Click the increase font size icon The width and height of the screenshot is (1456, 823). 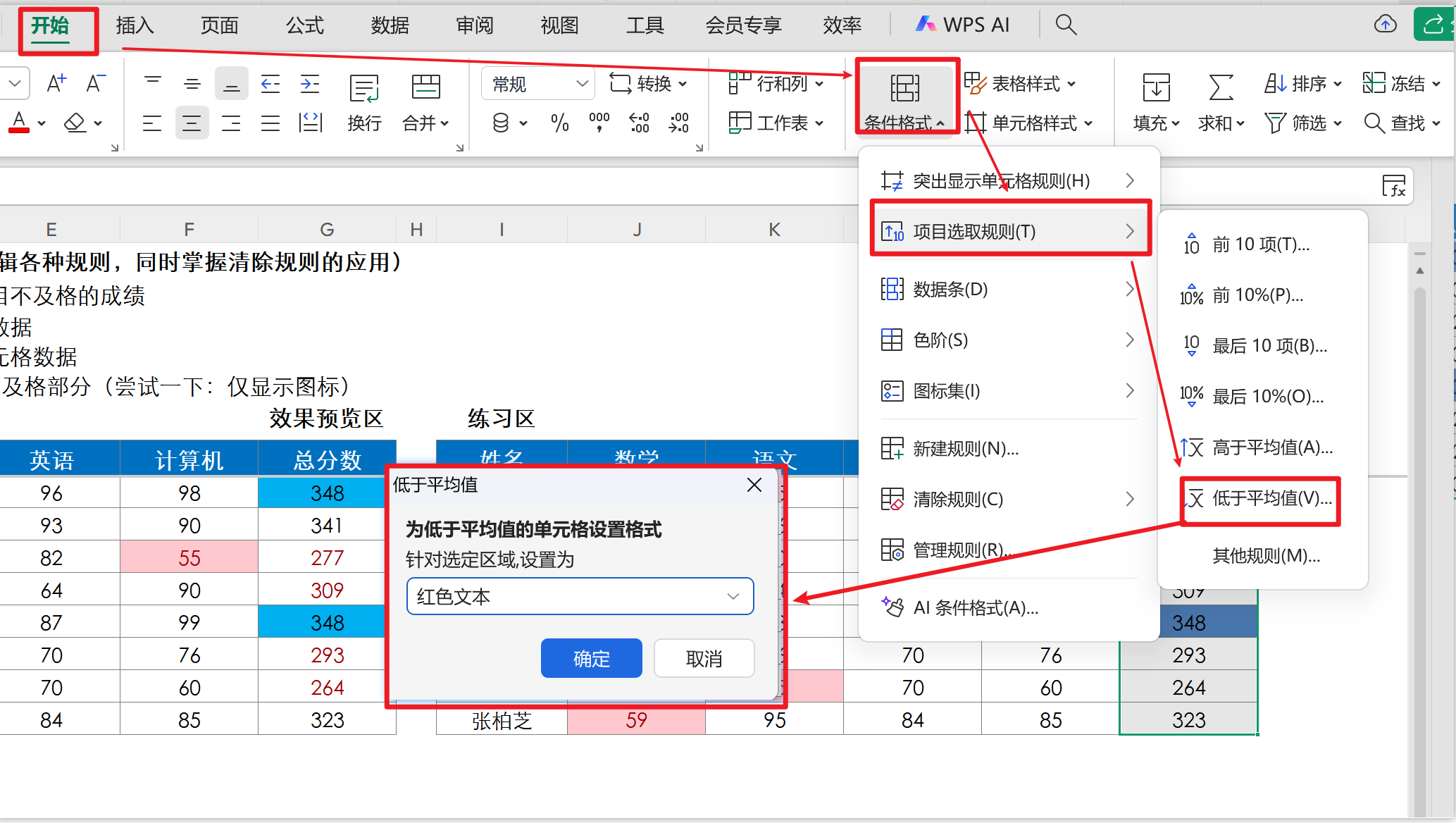click(x=56, y=84)
